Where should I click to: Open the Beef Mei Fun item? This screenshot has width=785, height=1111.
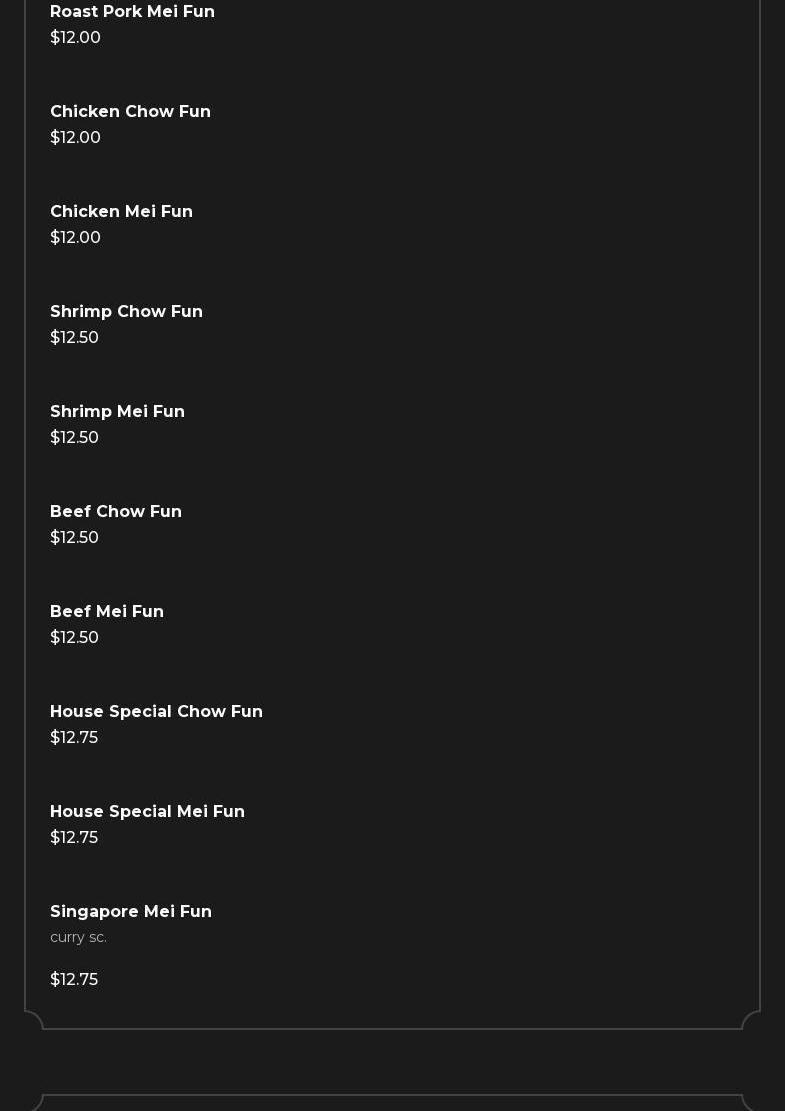point(107,612)
